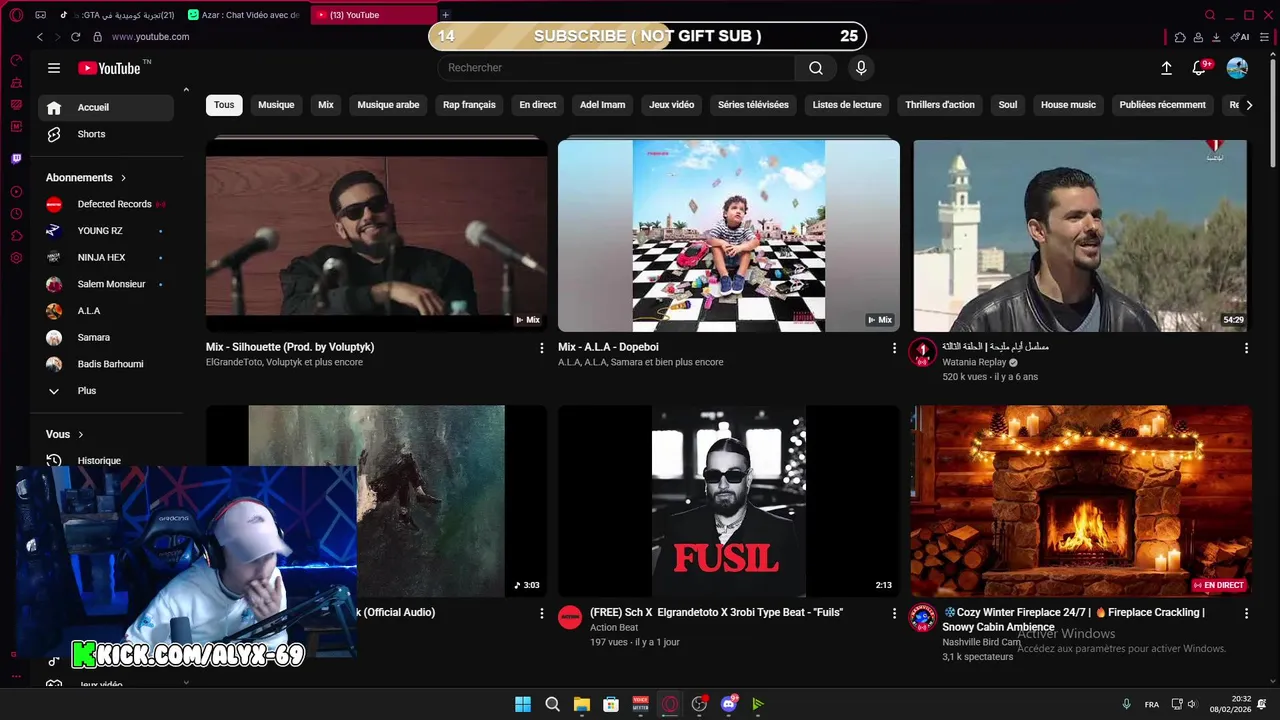Viewport: 1280px width, 720px height.
Task: Open Opera easy setup sliders icon
Action: [x=1263, y=37]
